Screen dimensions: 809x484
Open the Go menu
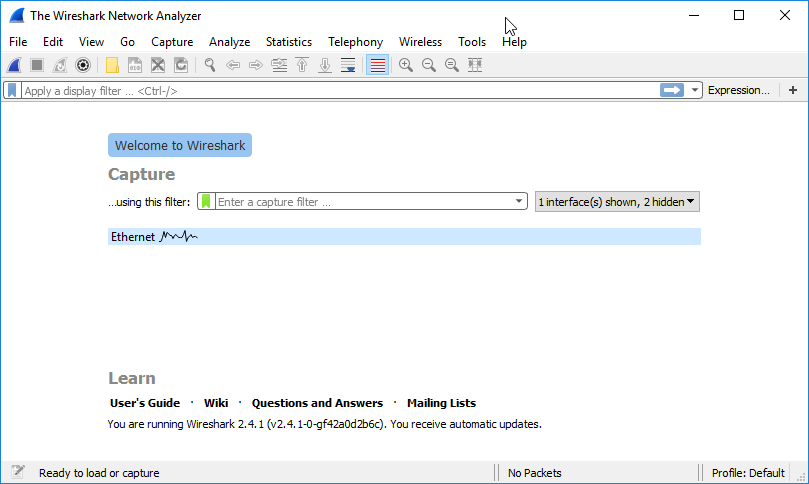(127, 42)
